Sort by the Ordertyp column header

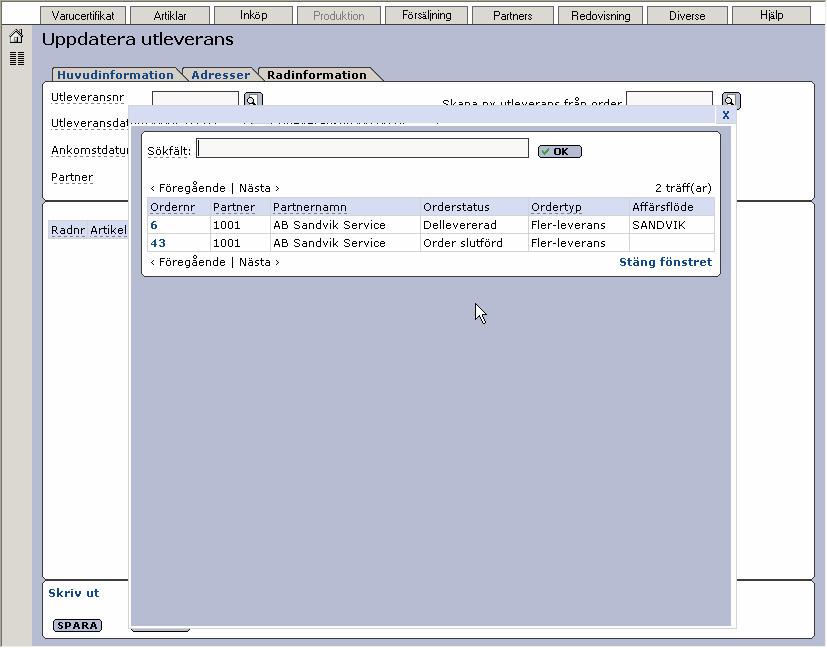pos(556,207)
